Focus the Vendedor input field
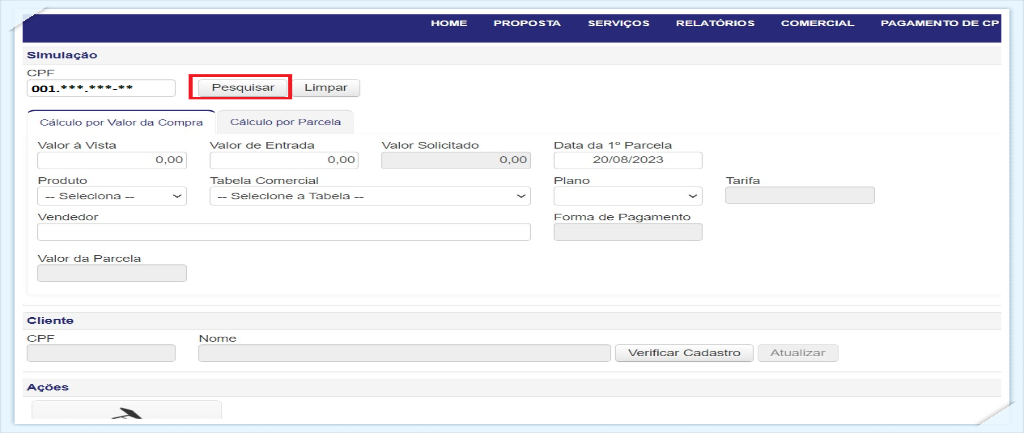The image size is (1024, 433). click(x=284, y=232)
